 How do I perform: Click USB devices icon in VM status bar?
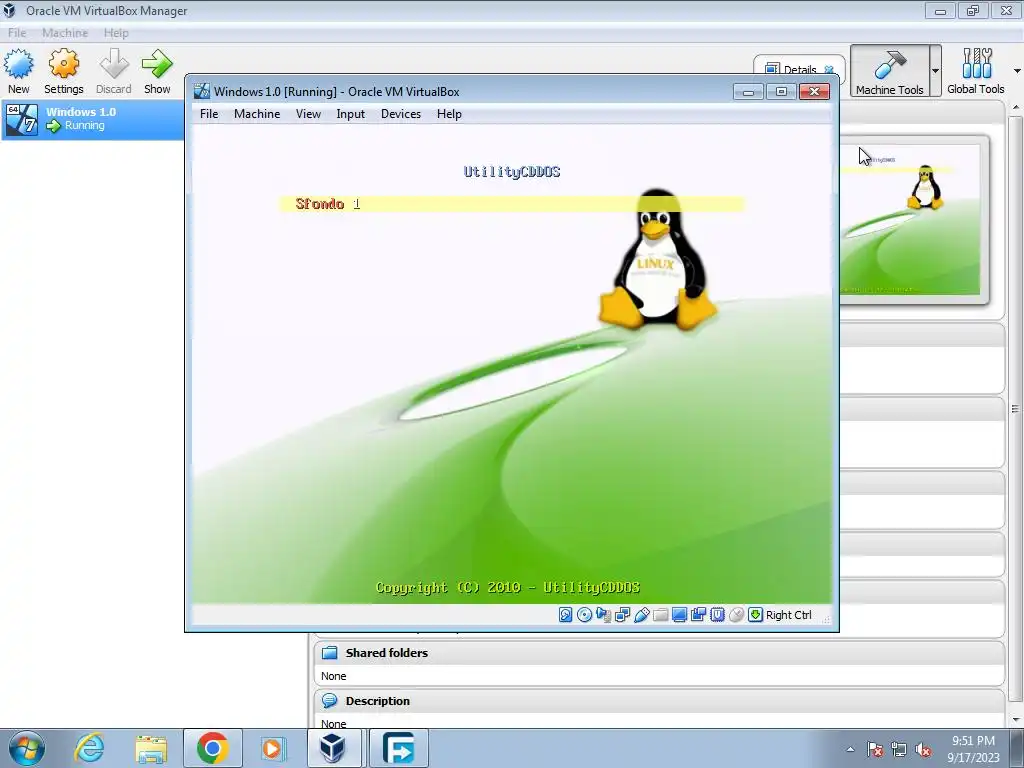(641, 615)
